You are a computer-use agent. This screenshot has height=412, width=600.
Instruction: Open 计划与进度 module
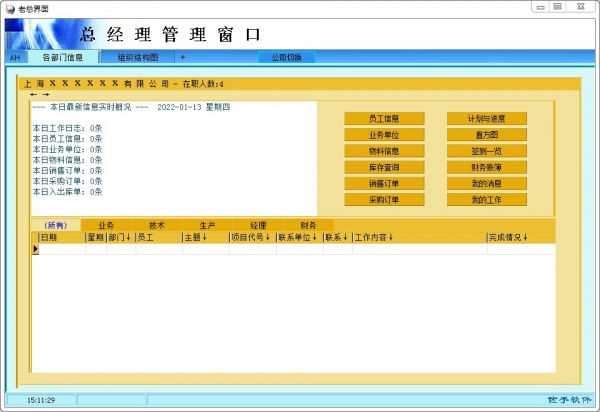(x=487, y=119)
